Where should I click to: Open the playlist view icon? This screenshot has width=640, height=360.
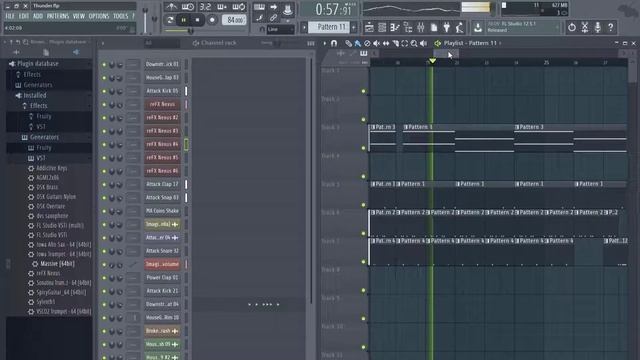(369, 27)
